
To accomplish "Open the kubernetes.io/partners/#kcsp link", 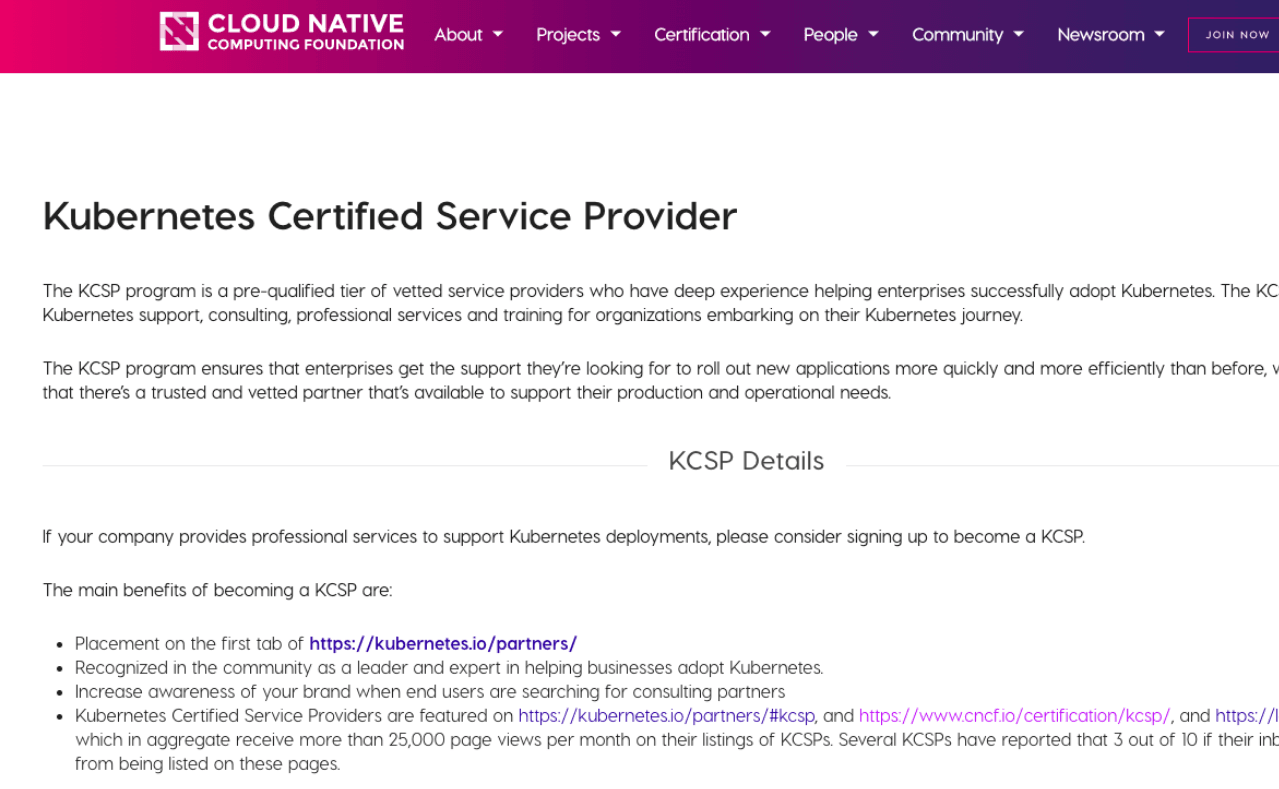I will 666,716.
